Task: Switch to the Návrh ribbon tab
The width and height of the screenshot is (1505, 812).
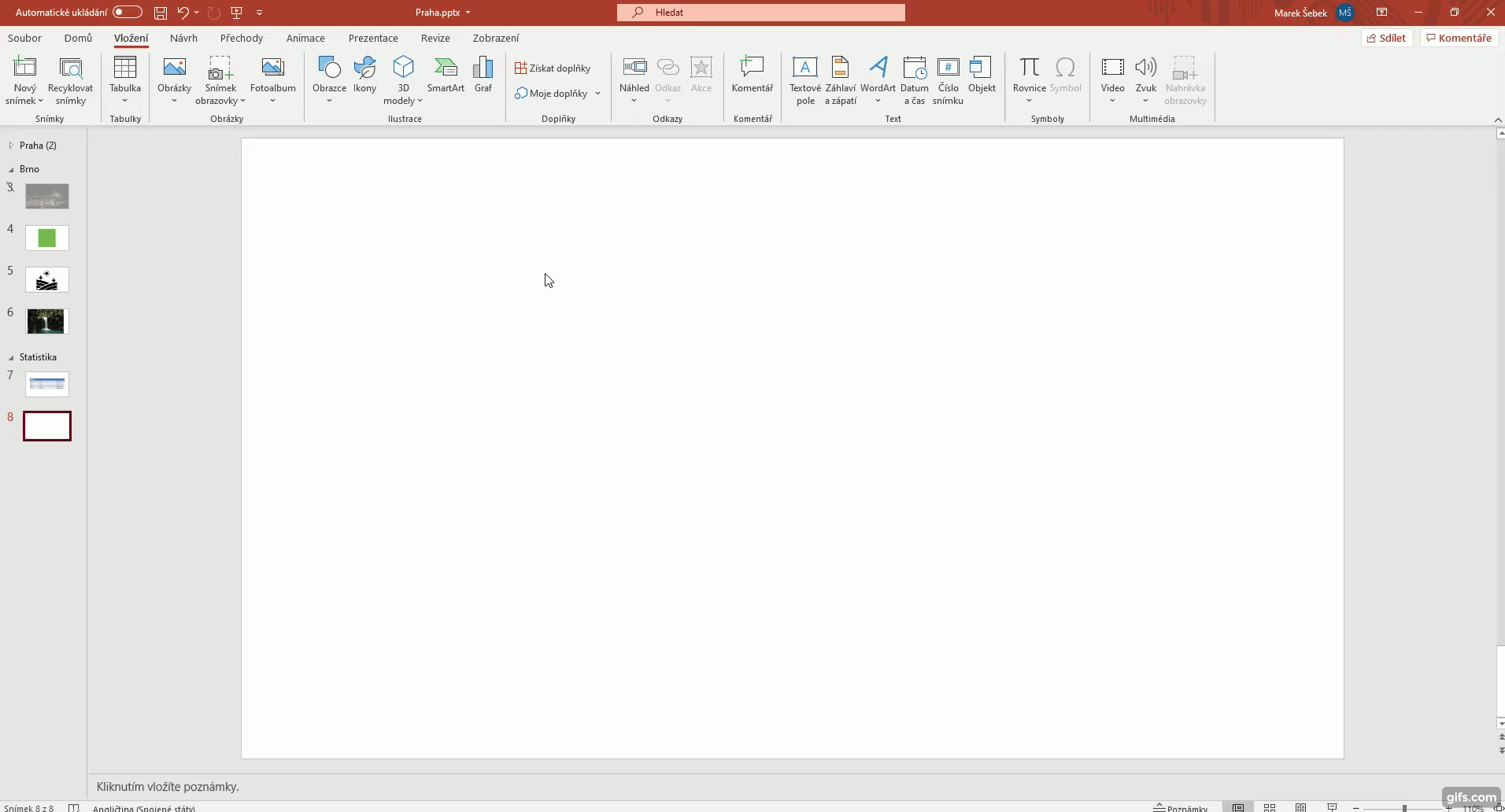Action: point(183,38)
